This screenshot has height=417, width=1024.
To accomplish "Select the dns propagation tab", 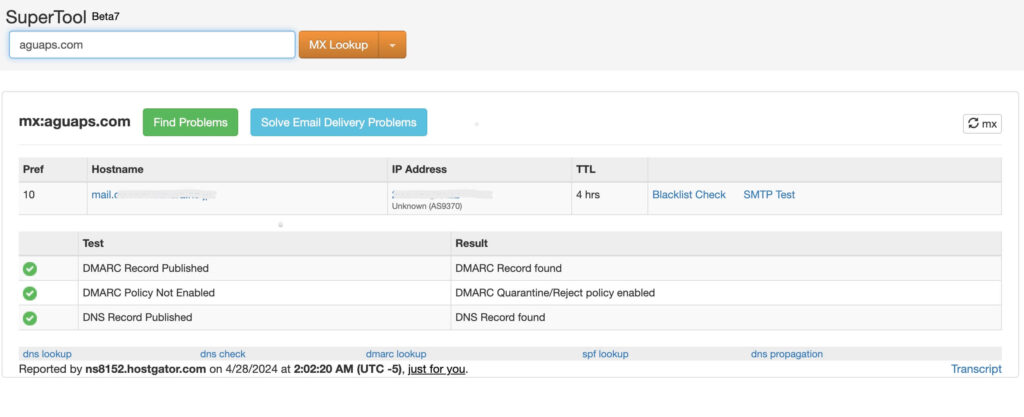I will 787,354.
